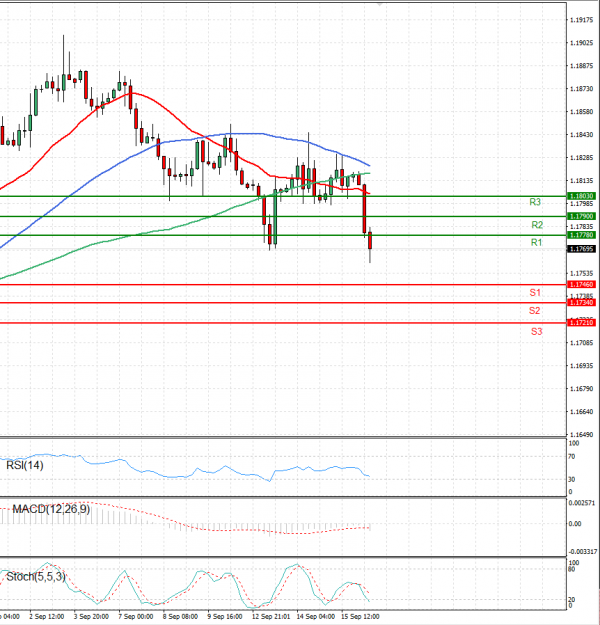Click the 8 Sep 08:00 time label

click(x=180, y=617)
